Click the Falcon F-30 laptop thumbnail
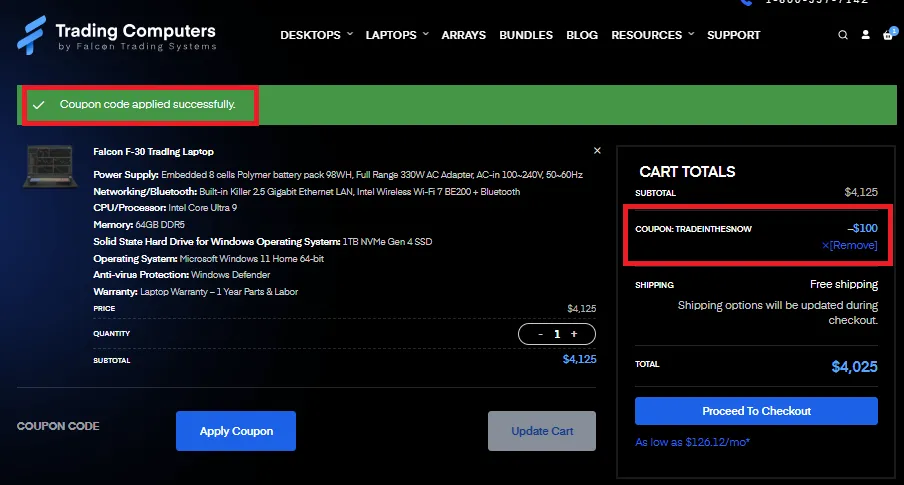 click(50, 167)
